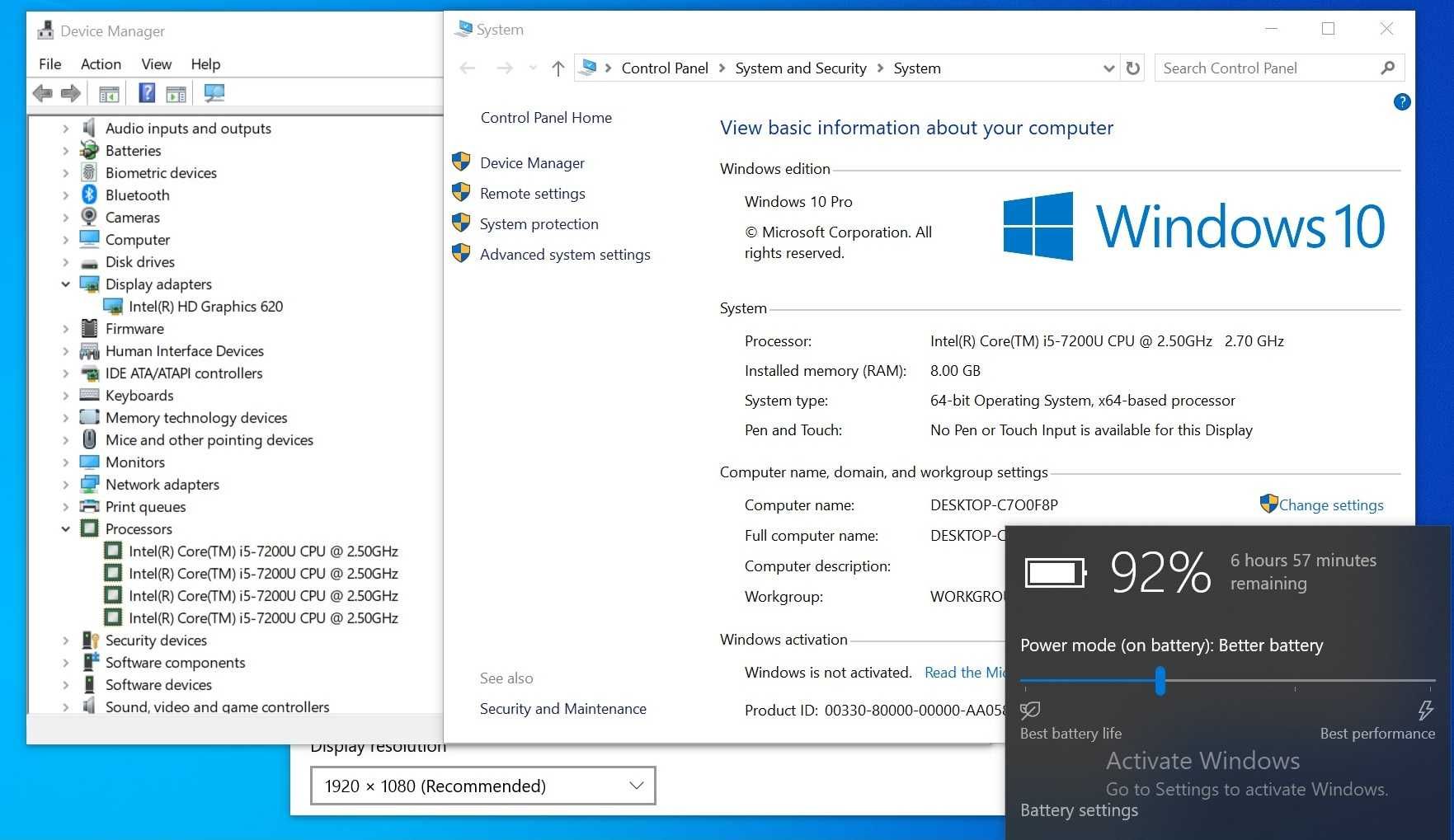Click the shield icon beside Advanced system settings
Screen dimensions: 1454x840
coord(461,253)
